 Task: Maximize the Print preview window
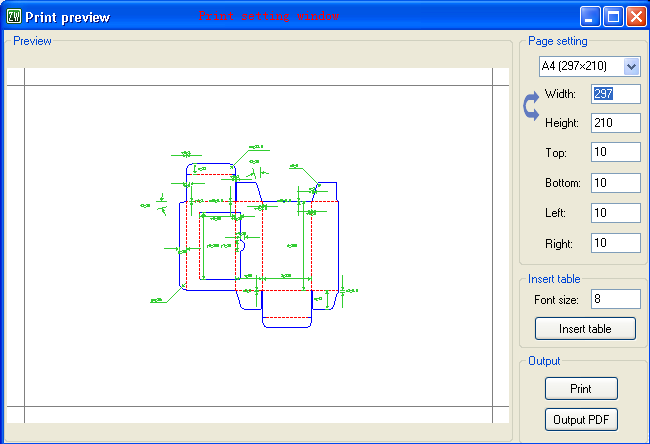(x=613, y=17)
